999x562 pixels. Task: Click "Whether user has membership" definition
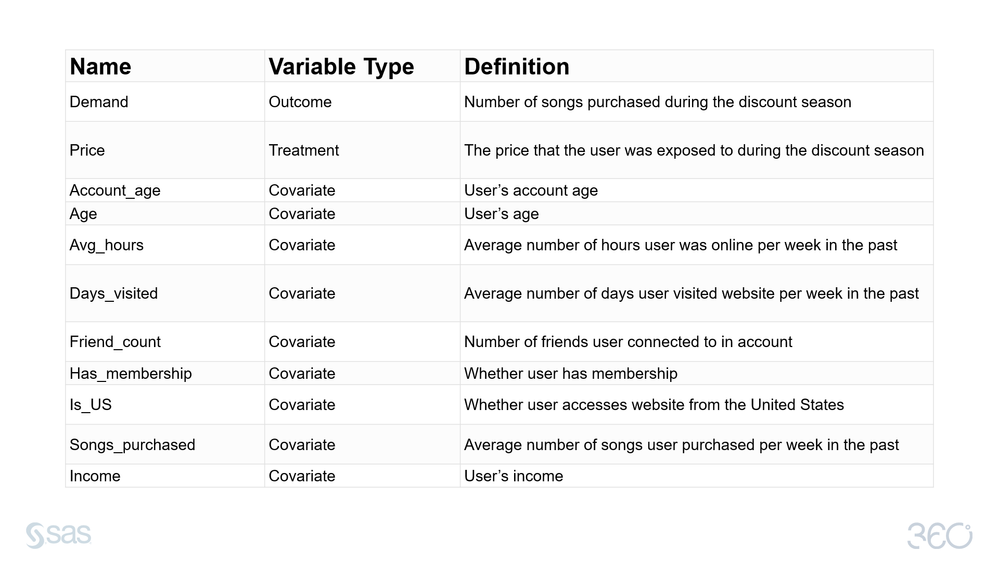(x=571, y=373)
